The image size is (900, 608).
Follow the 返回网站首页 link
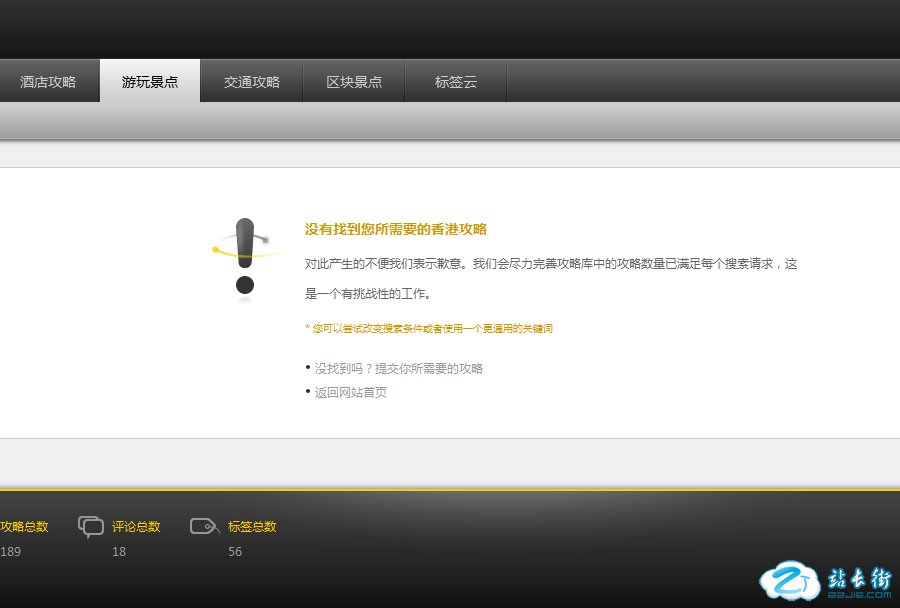[x=351, y=393]
